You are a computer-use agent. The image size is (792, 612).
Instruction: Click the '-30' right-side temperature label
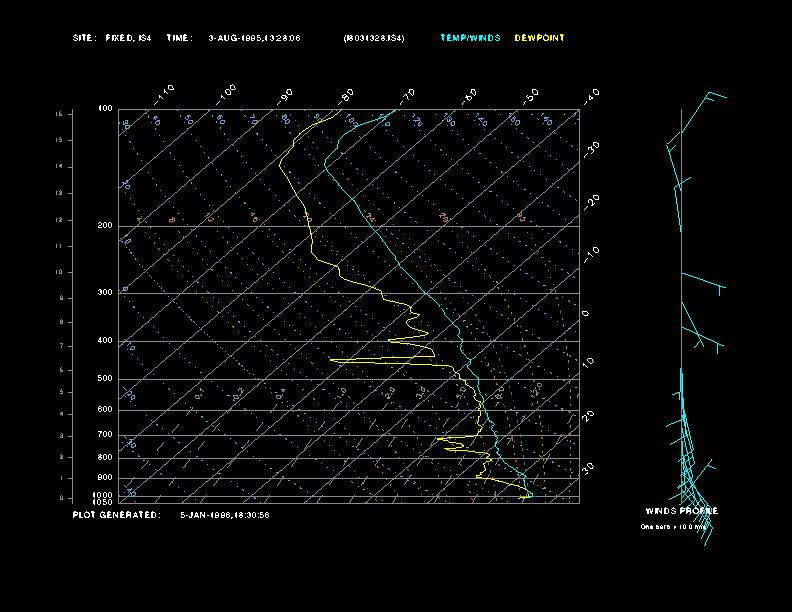click(x=591, y=149)
